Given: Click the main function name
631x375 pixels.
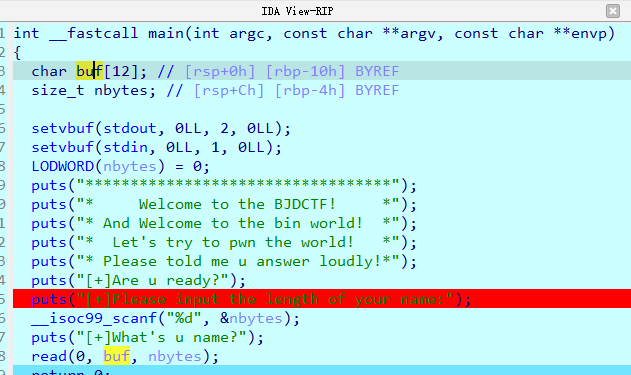Looking at the screenshot, I should (166, 33).
